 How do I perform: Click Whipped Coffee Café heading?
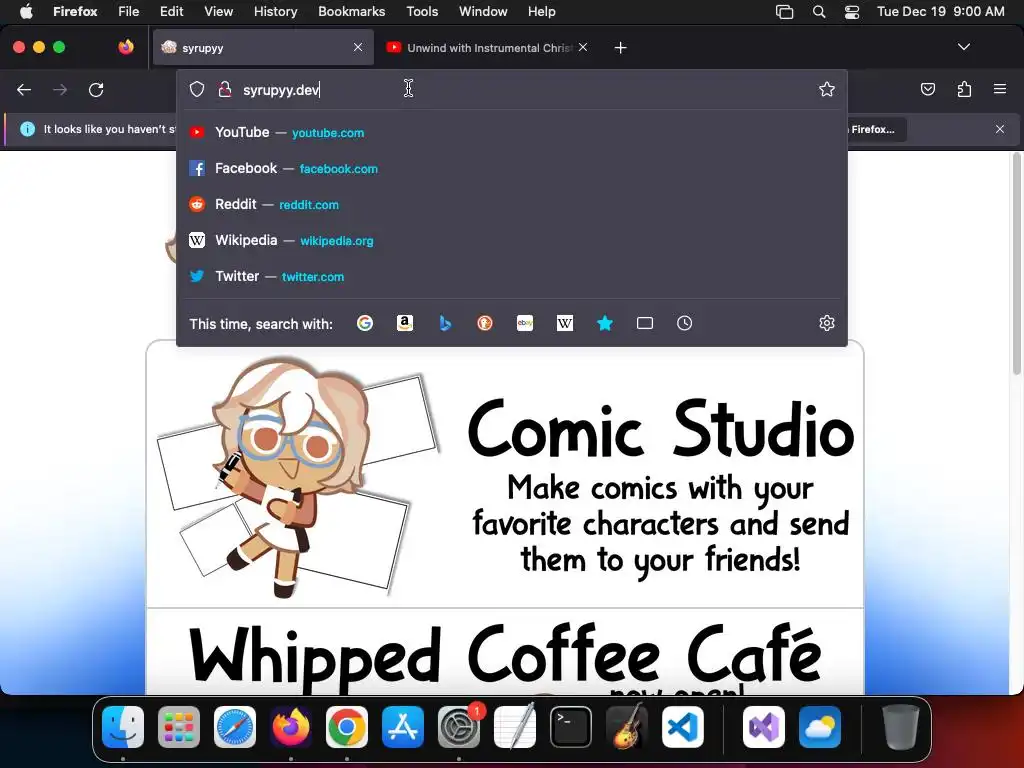tap(505, 655)
